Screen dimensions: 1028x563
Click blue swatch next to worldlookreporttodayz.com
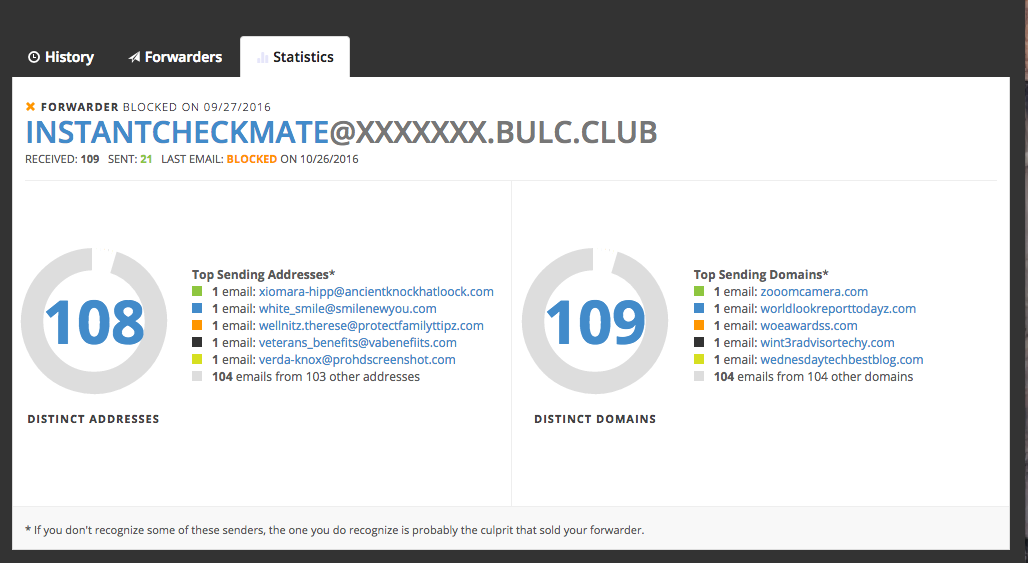[x=699, y=308]
